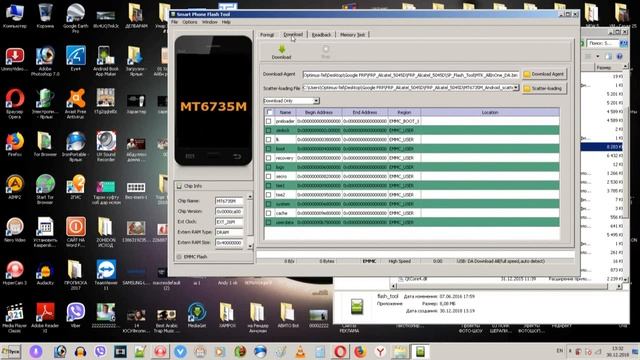This screenshot has width=640, height=360.
Task: Toggle the preloader partition checkbox
Action: tap(268, 121)
